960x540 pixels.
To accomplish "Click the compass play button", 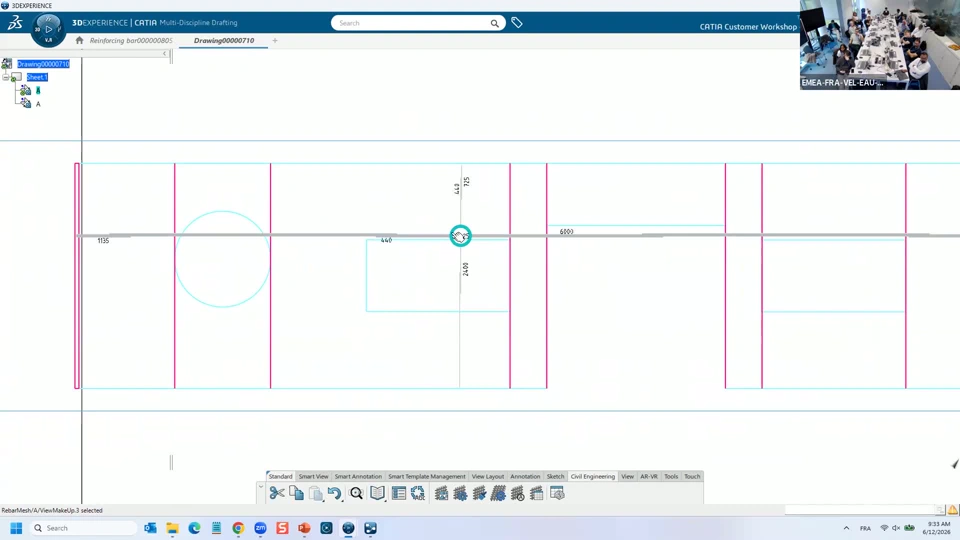I will coord(48,29).
